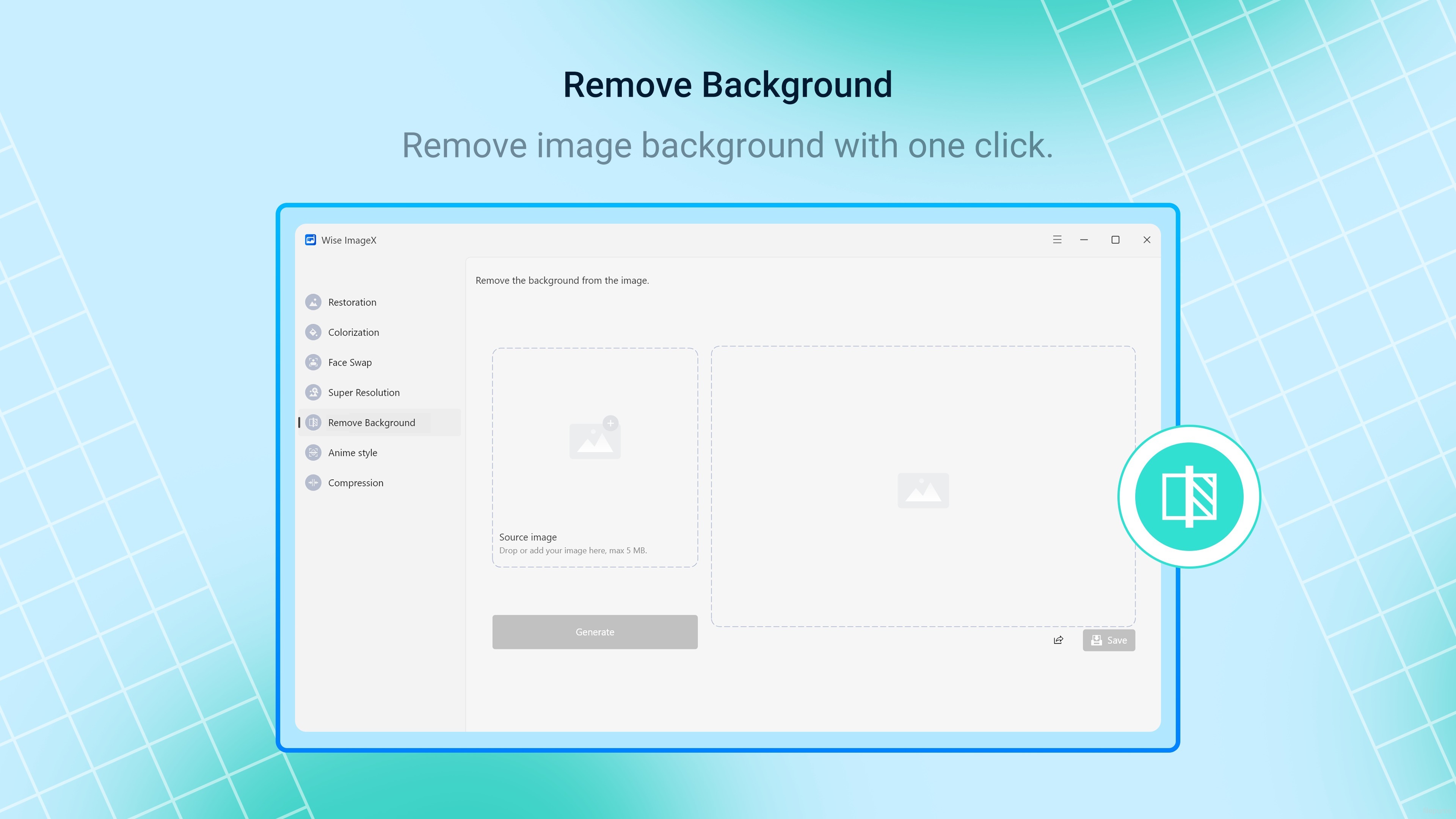Viewport: 1456px width, 819px height.
Task: Minimize the Wise ImageX window
Action: pos(1084,240)
